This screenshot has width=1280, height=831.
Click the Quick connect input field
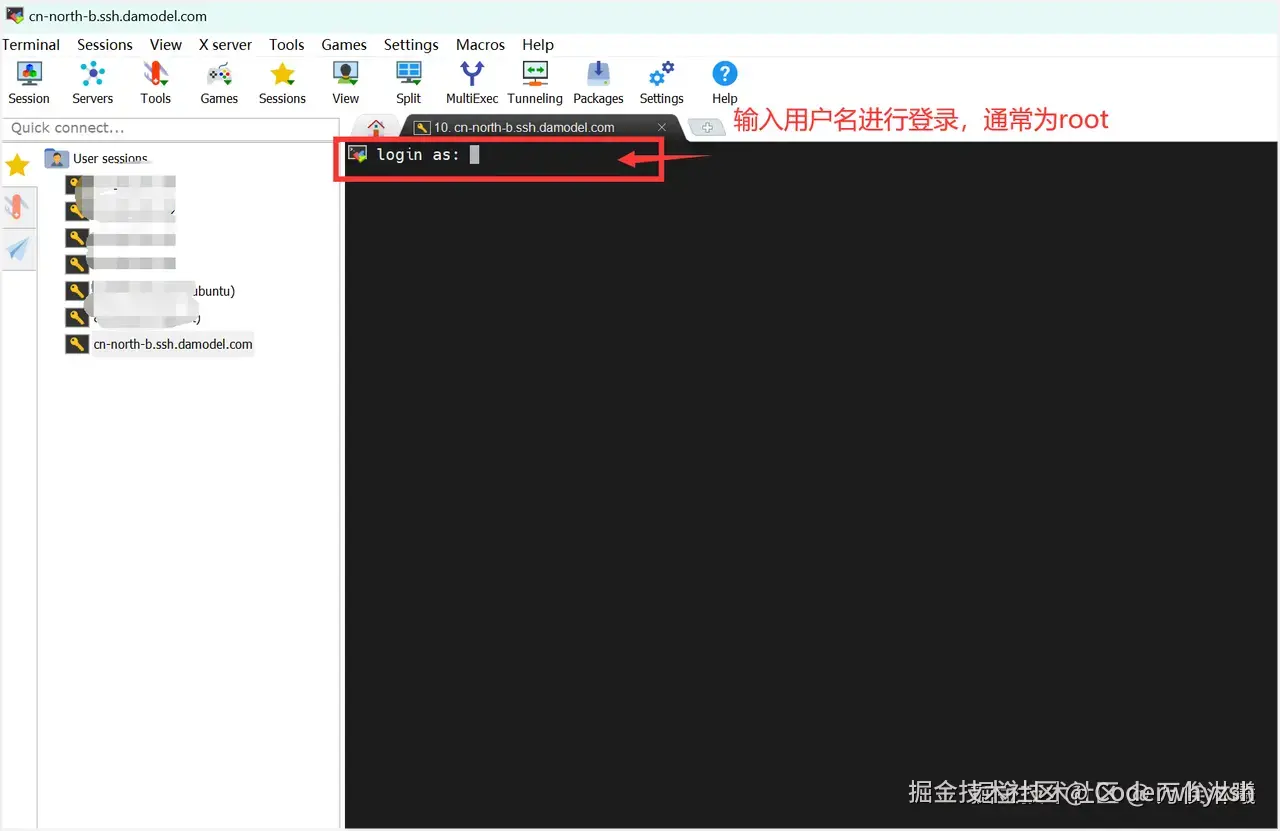[170, 128]
